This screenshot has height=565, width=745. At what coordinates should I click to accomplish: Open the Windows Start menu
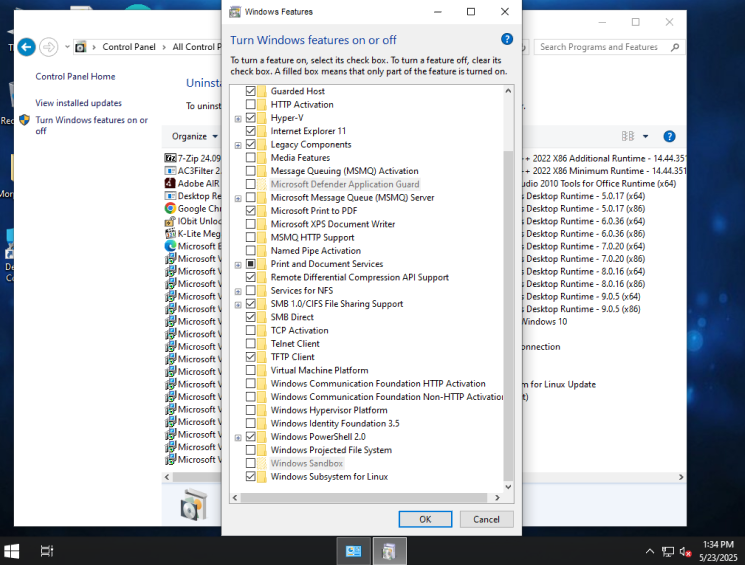(x=11, y=551)
